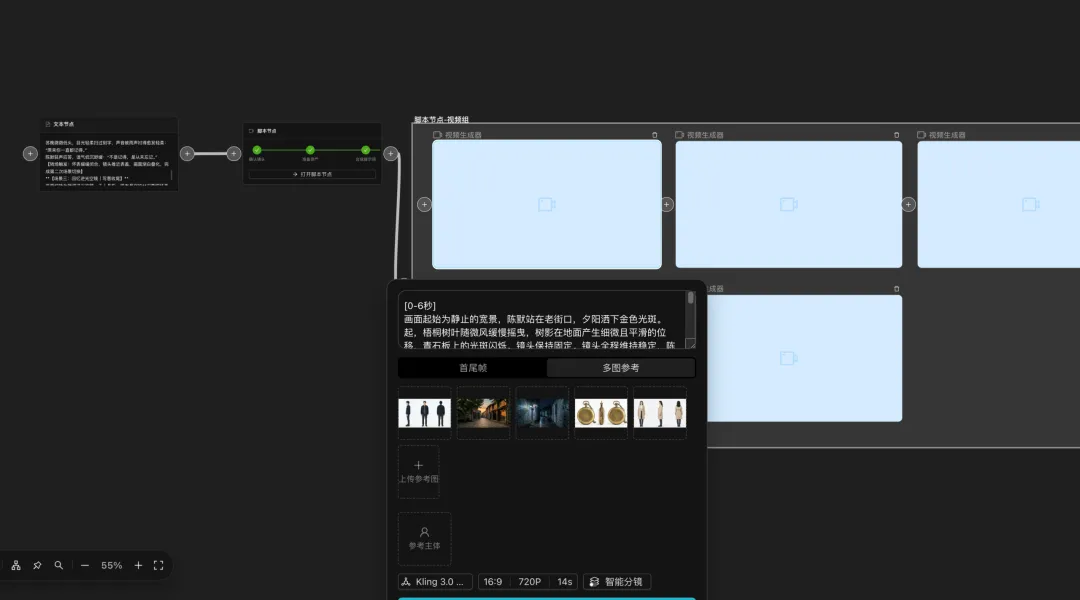Screen dimensions: 1080x600
Task: Open canvas search magnifier icon
Action: coord(59,565)
